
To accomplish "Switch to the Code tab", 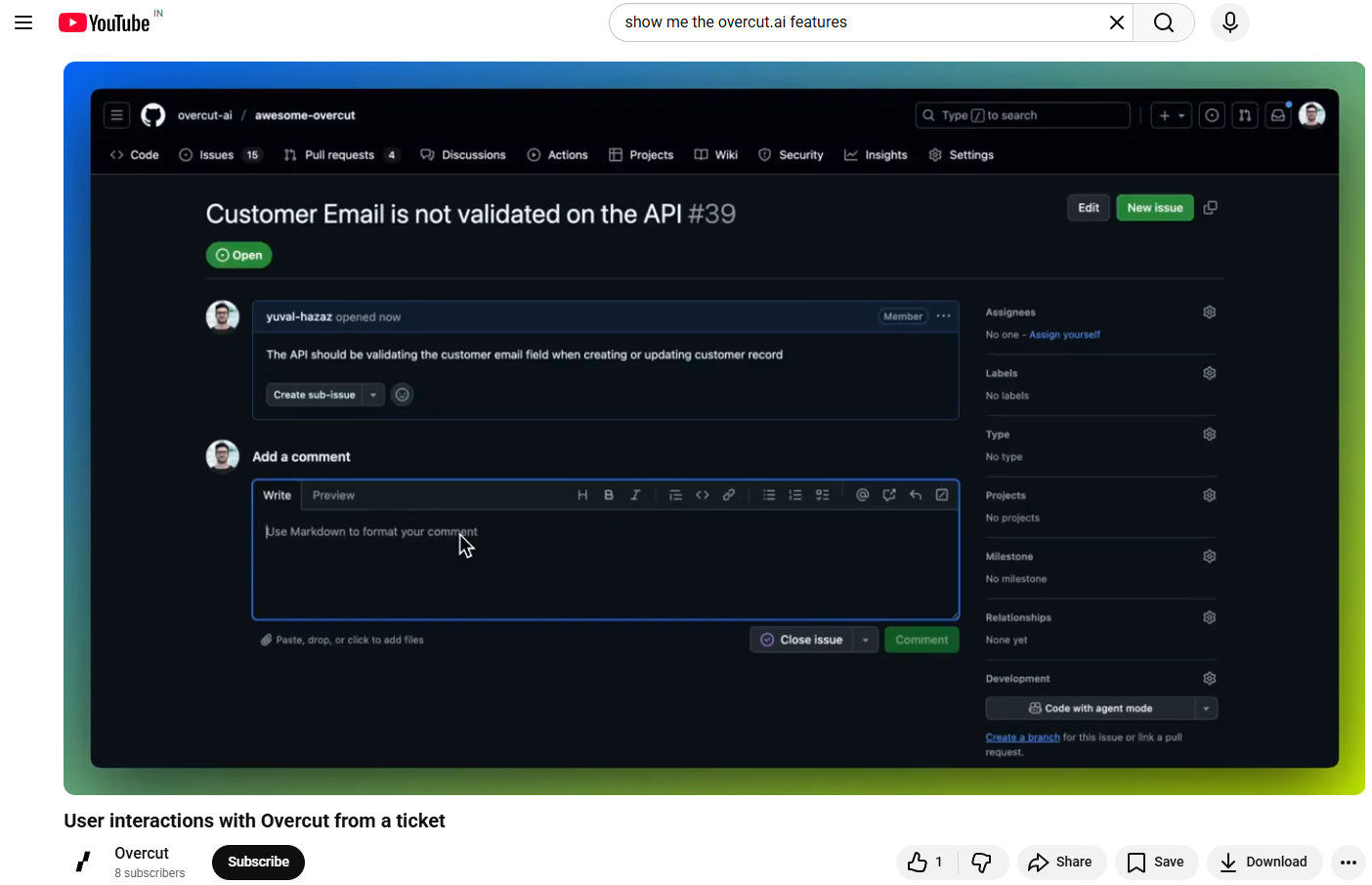I will pos(135,155).
